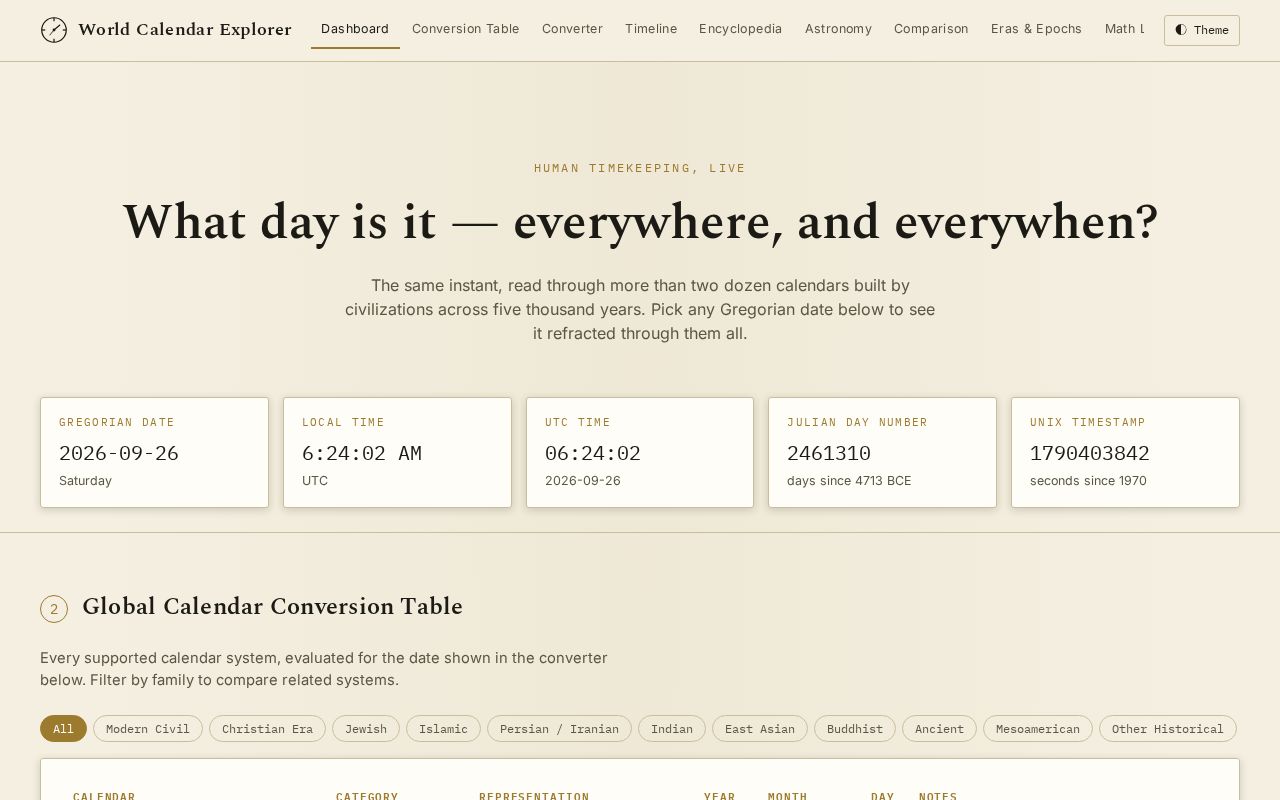
Task: Switch to the Astronomy tab
Action: coord(838,29)
